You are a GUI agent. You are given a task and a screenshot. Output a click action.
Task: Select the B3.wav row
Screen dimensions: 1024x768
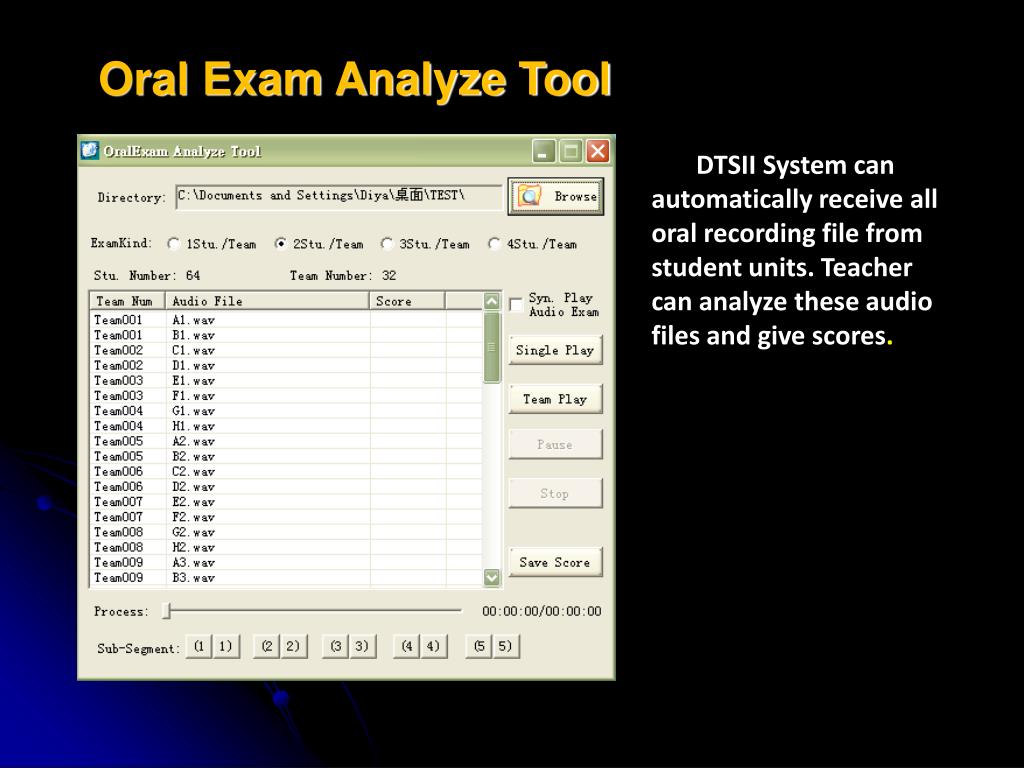click(286, 577)
